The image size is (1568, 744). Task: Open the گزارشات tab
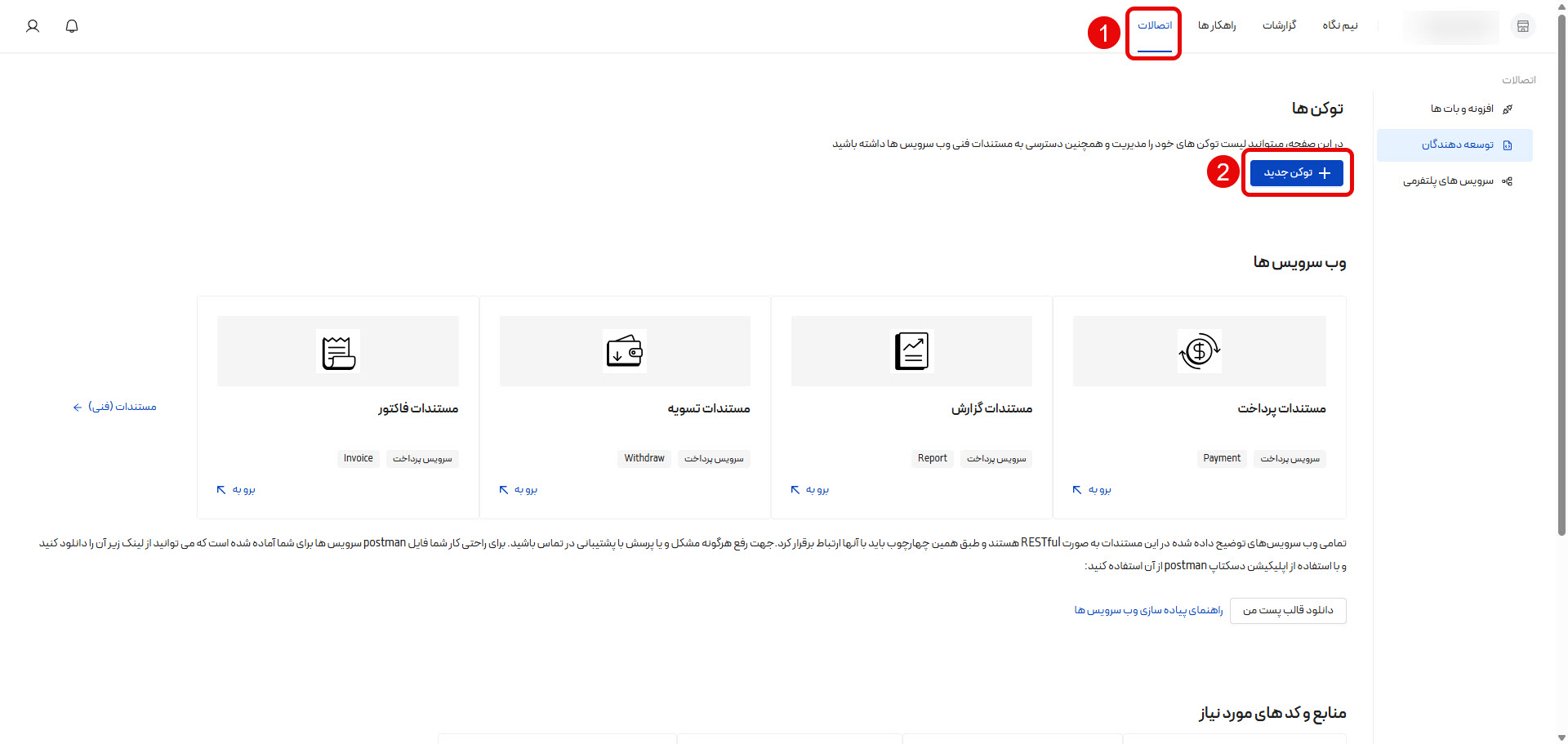pos(1280,25)
